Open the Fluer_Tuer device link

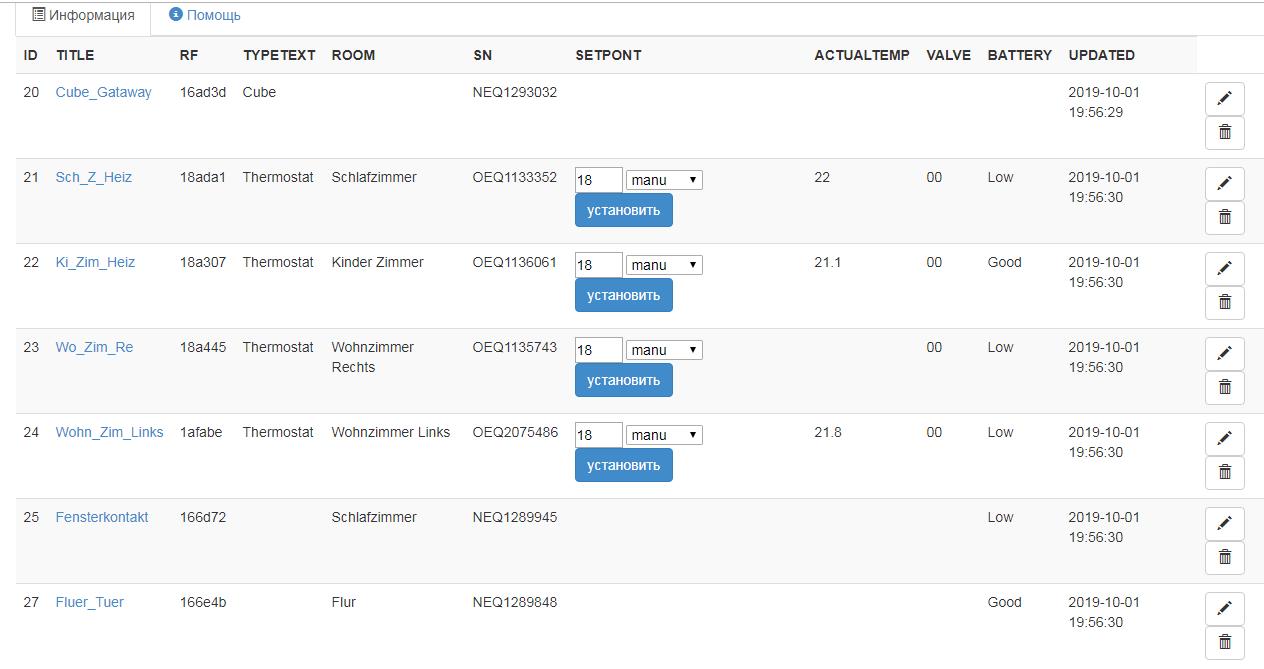90,602
